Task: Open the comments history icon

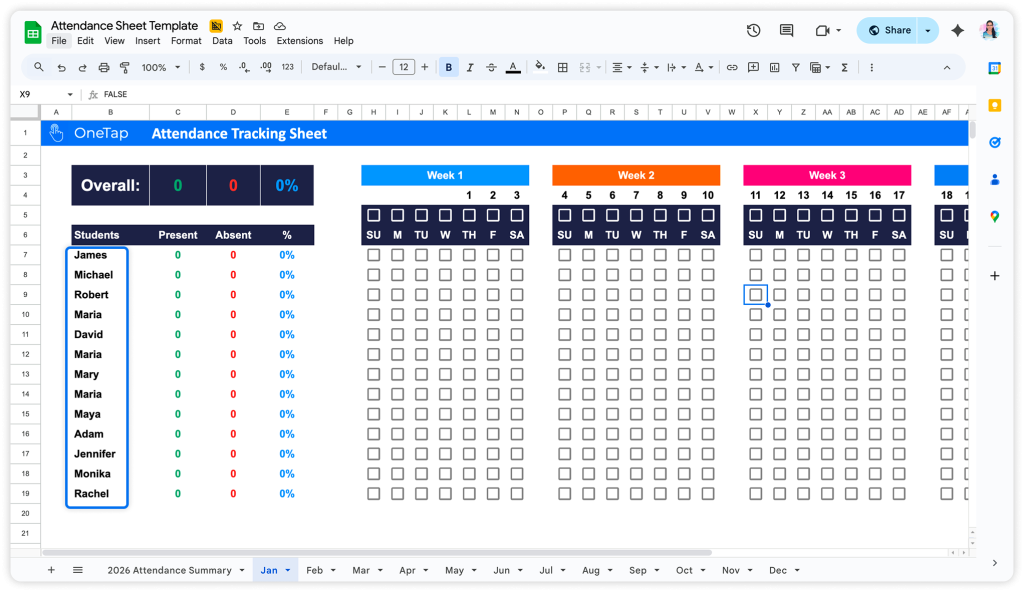Action: point(786,30)
